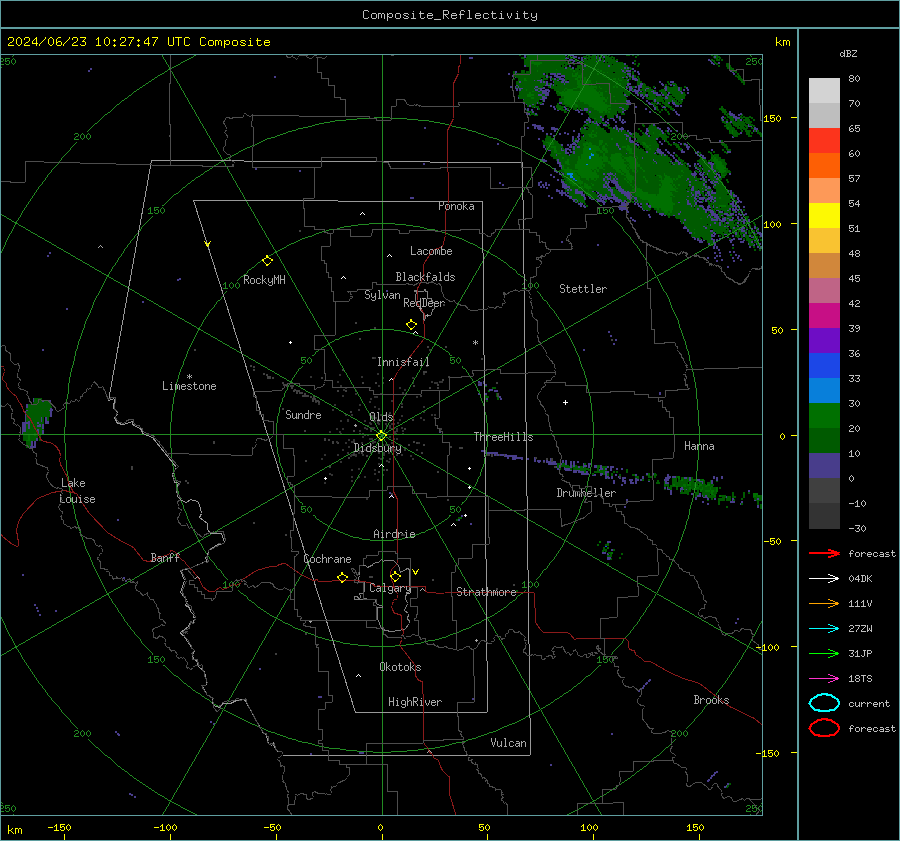
Task: Click the light gray swatch between 80 and 70
Action: [x=824, y=91]
